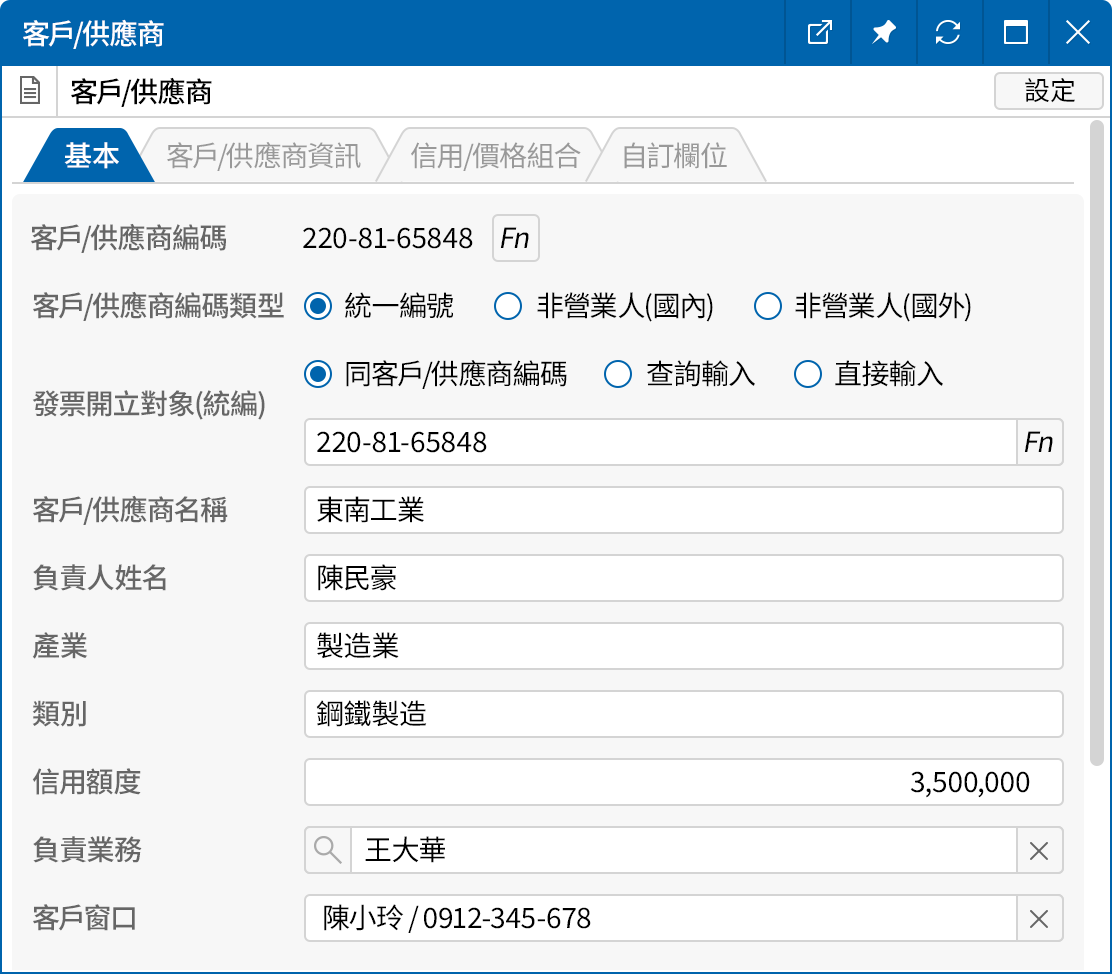Image resolution: width=1112 pixels, height=974 pixels.
Task: Click search magnifier in 負責業務 field
Action: click(x=328, y=850)
